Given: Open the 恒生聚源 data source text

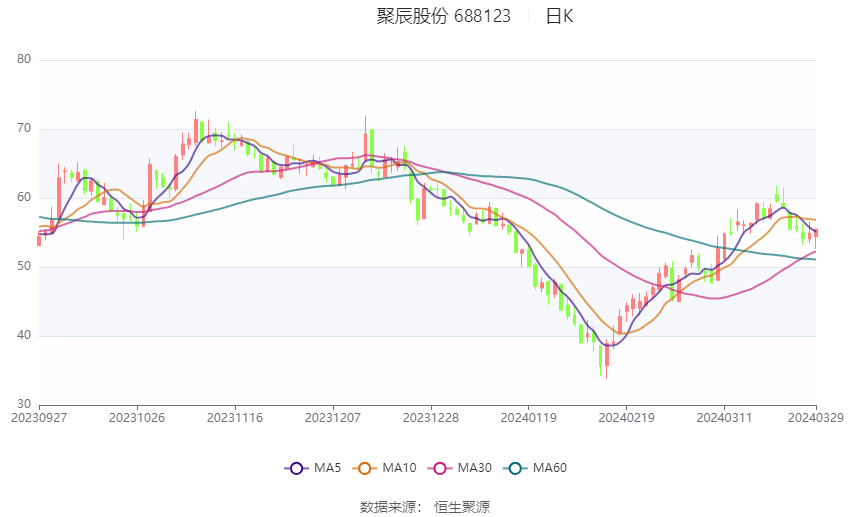Looking at the screenshot, I should (462, 507).
